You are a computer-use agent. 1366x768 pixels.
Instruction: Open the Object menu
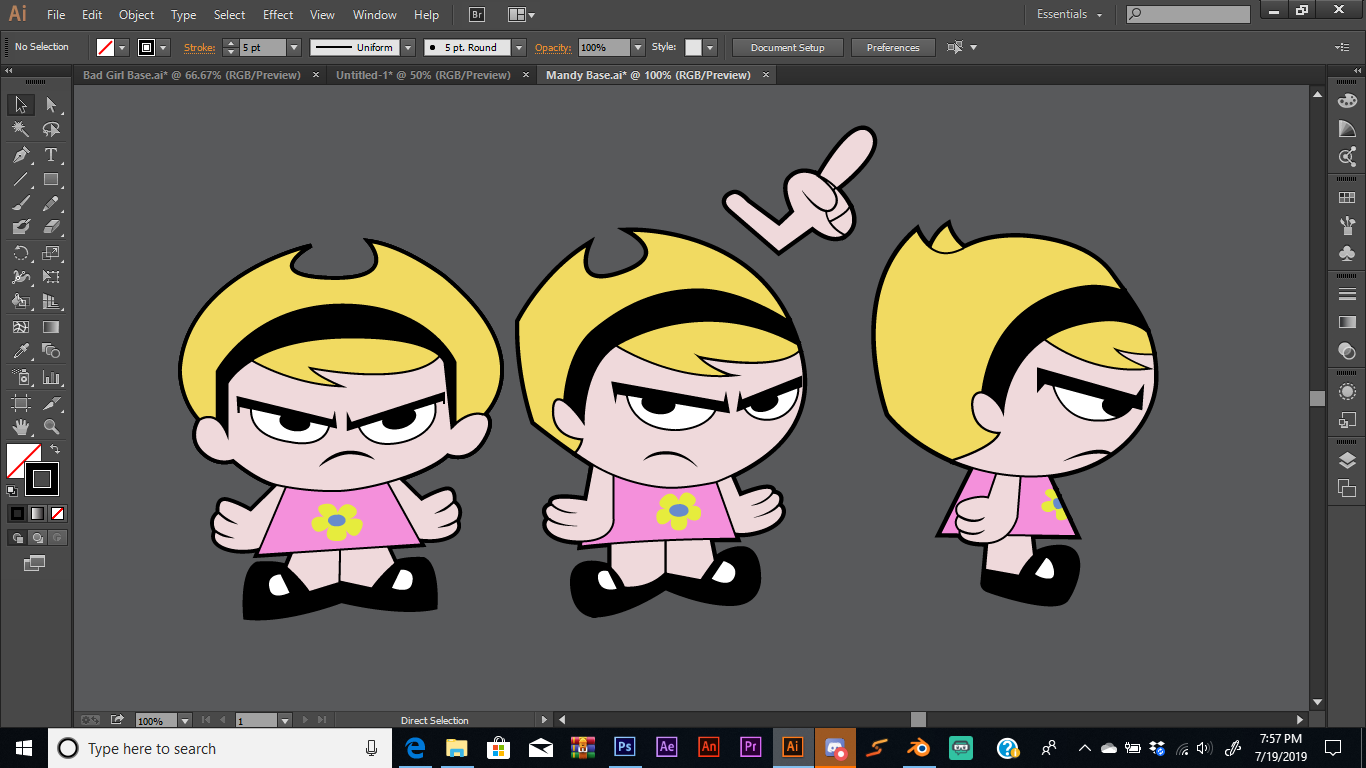pos(136,15)
